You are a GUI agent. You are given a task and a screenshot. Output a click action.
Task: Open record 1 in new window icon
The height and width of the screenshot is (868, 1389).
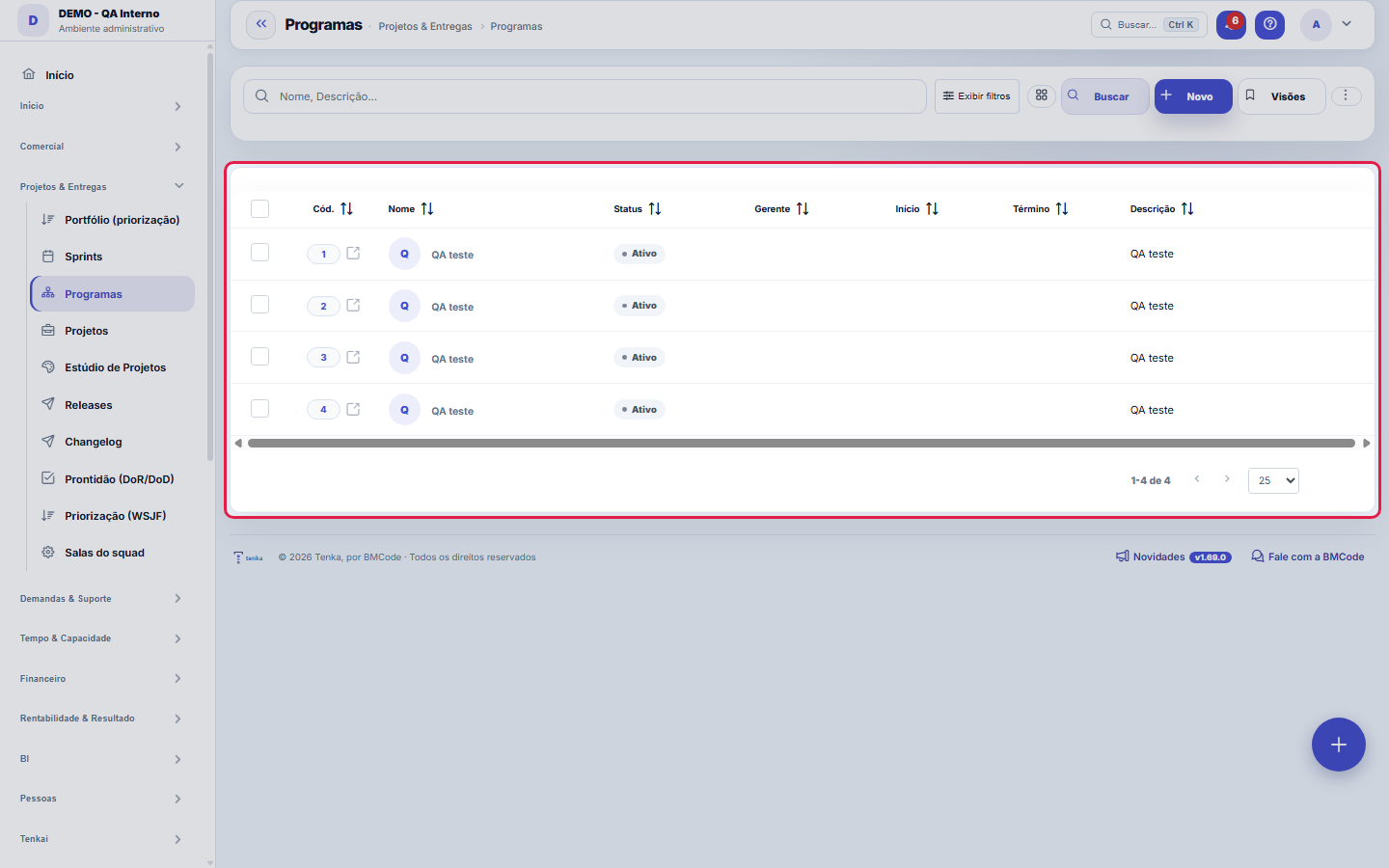(353, 253)
